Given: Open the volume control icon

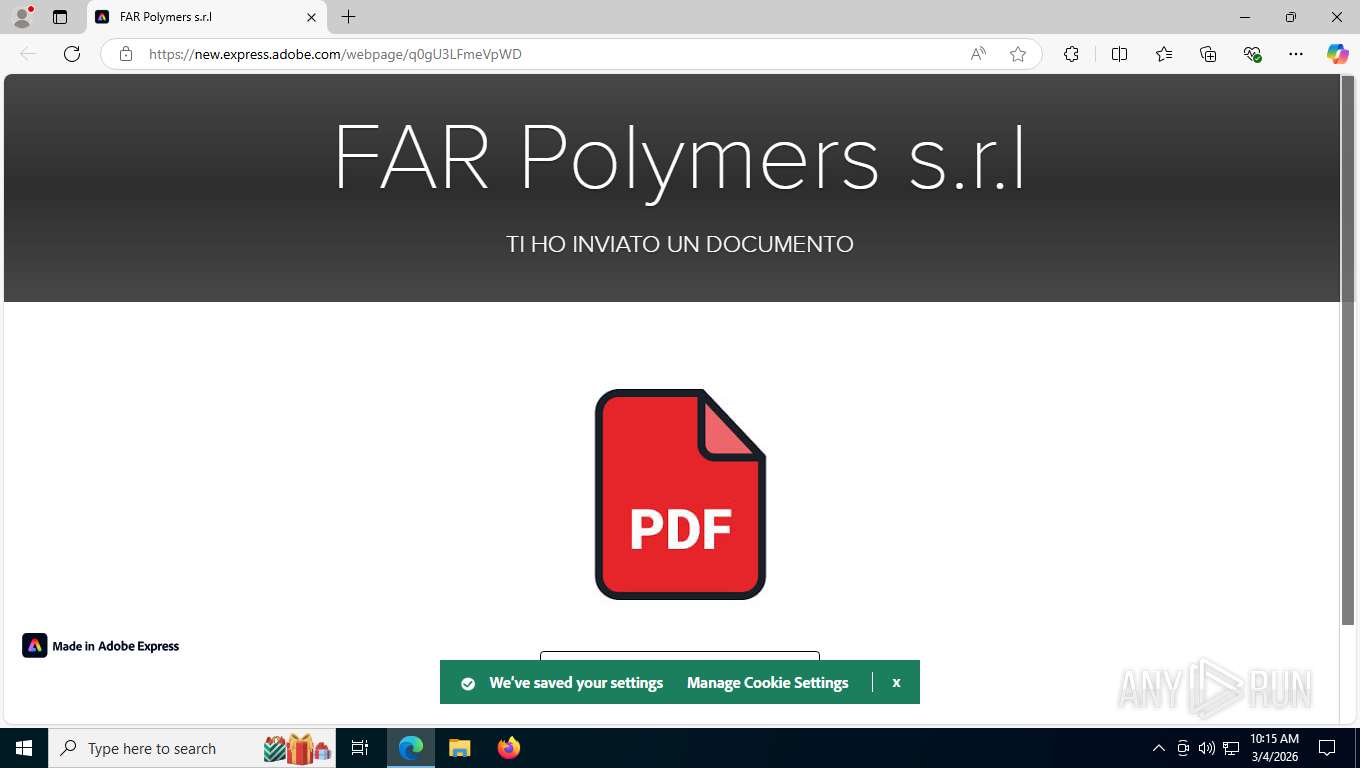Looking at the screenshot, I should click(1207, 748).
